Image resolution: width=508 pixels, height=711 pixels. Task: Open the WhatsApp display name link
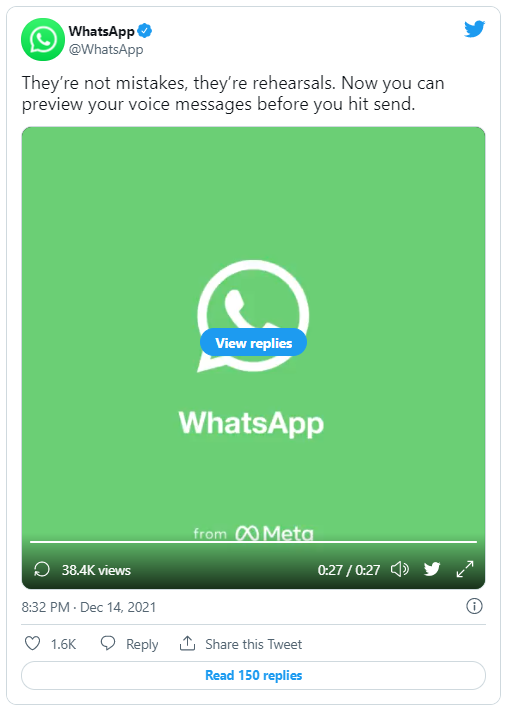pos(102,31)
